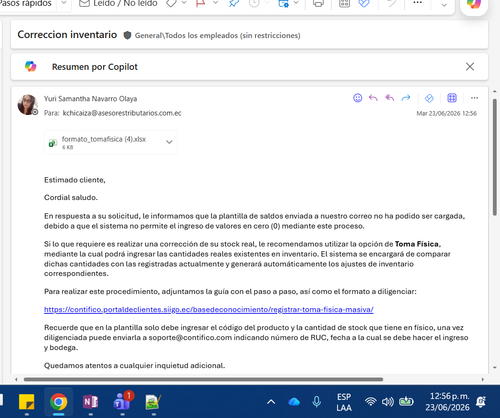Click the scroll down arrow at the bottom right

[495, 368]
